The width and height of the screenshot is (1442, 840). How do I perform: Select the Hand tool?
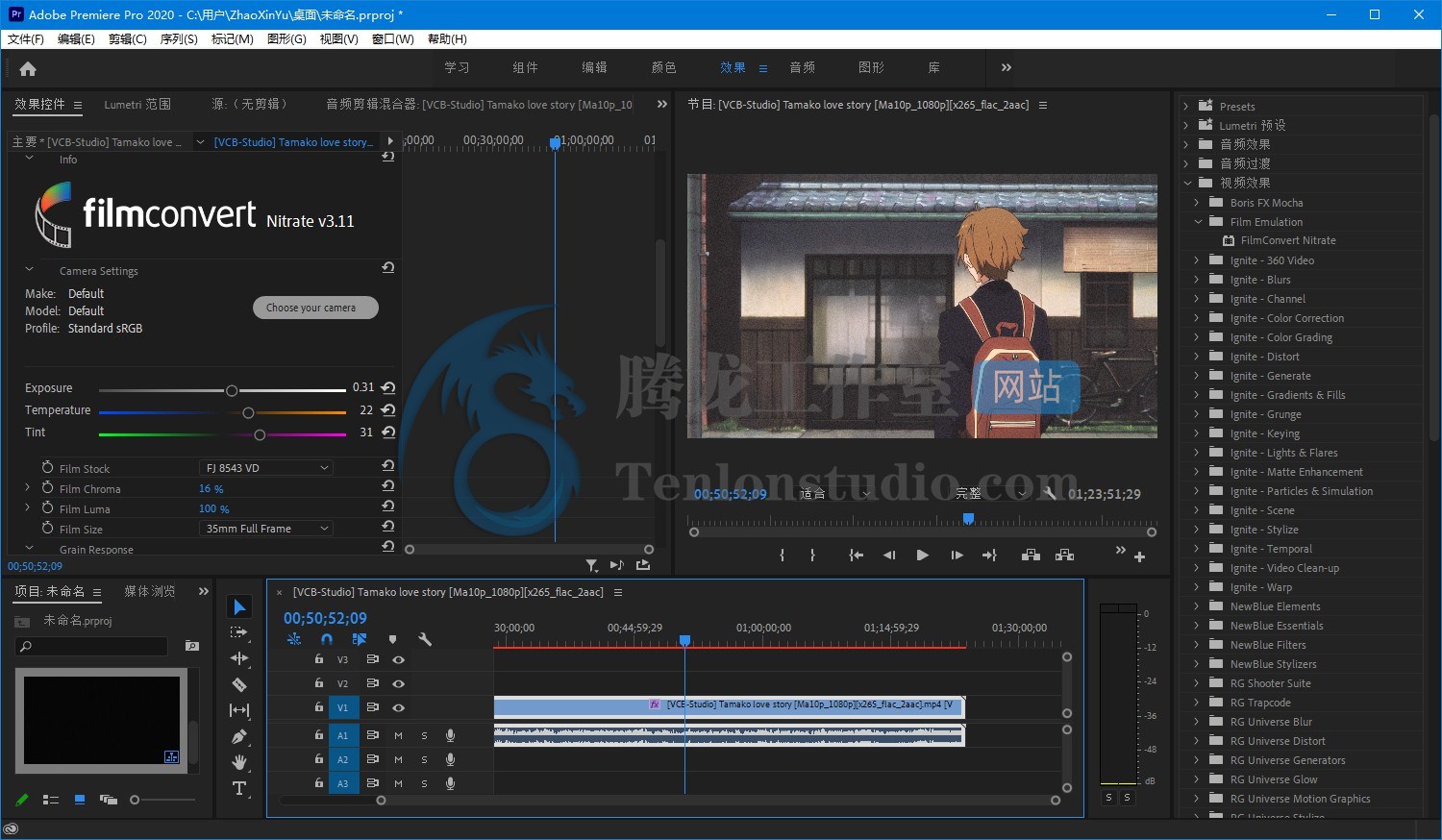pyautogui.click(x=239, y=762)
